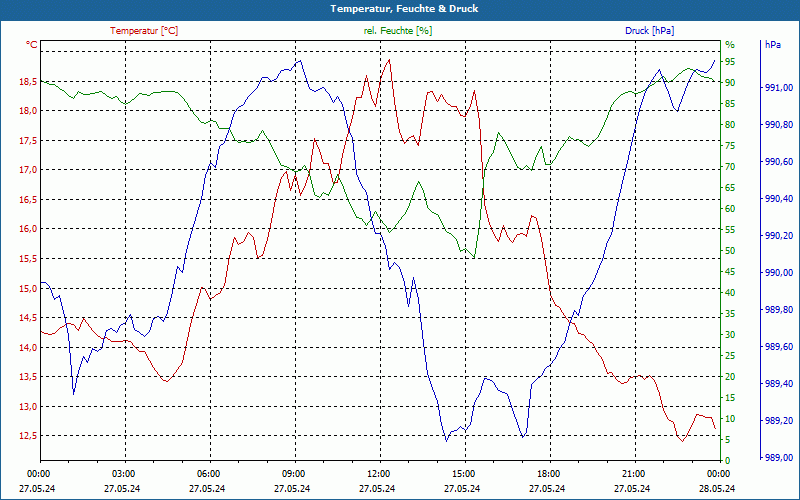Click the 'hPa' unit label on pressure axis
Image resolution: width=800 pixels, height=500 pixels.
[773, 45]
